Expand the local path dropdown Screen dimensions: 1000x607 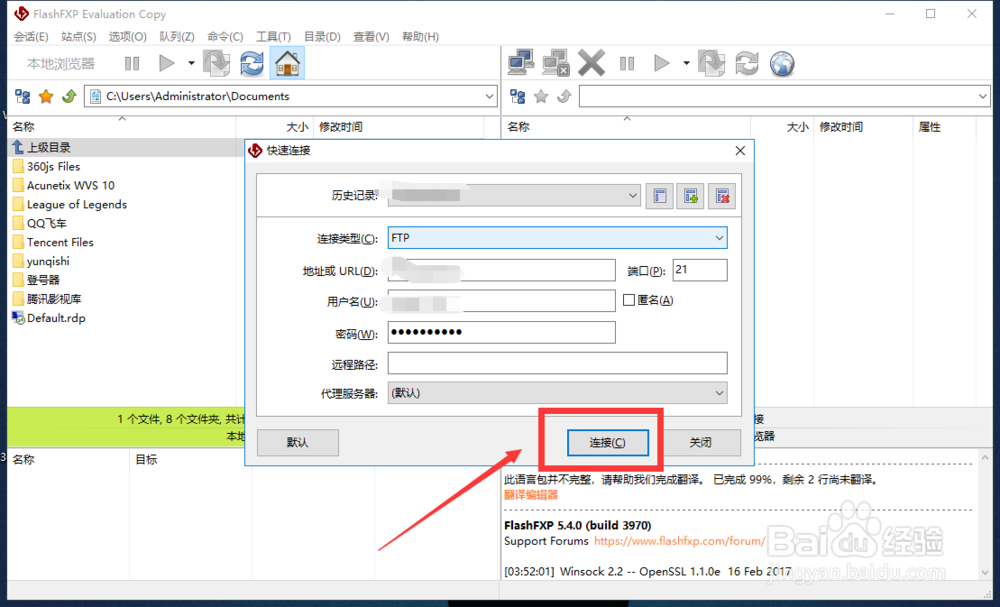(x=490, y=96)
